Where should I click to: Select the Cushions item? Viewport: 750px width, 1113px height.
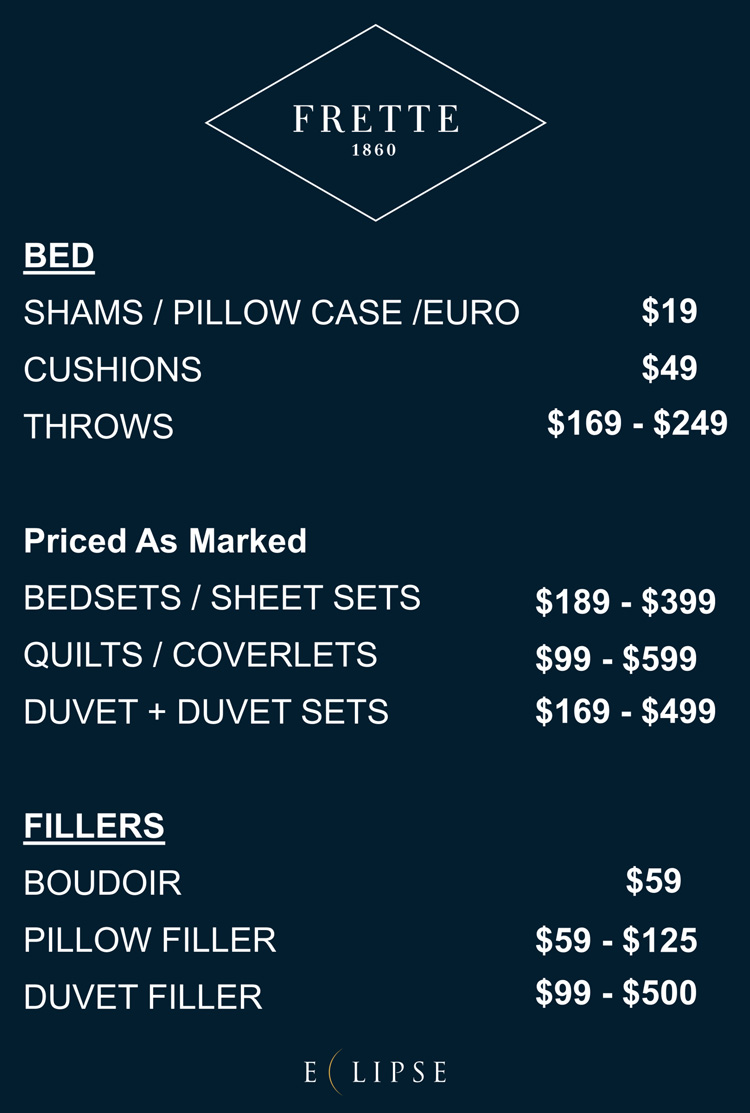coord(112,370)
